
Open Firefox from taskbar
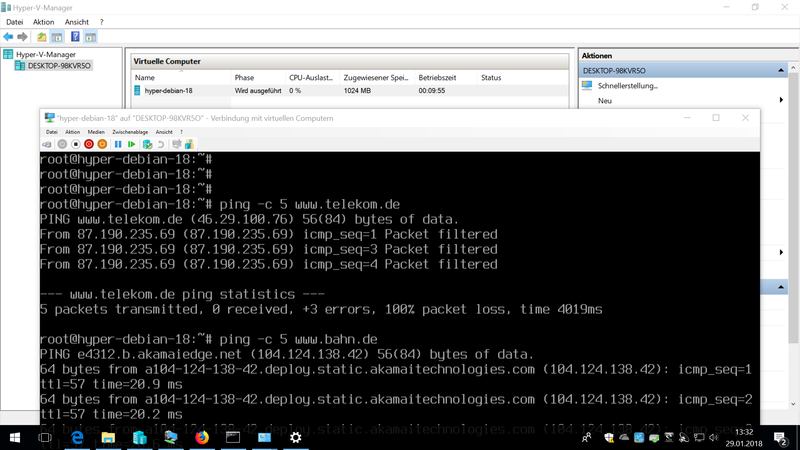202,438
